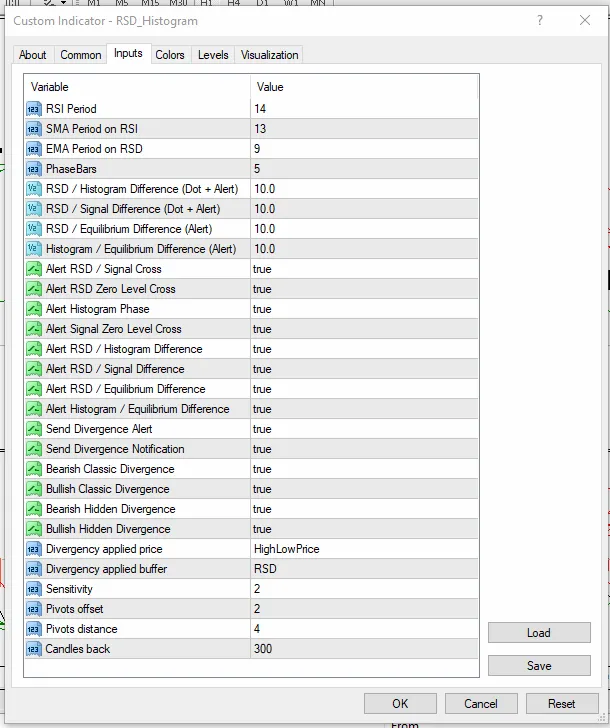
Task: Open the Colors tab
Action: click(170, 55)
